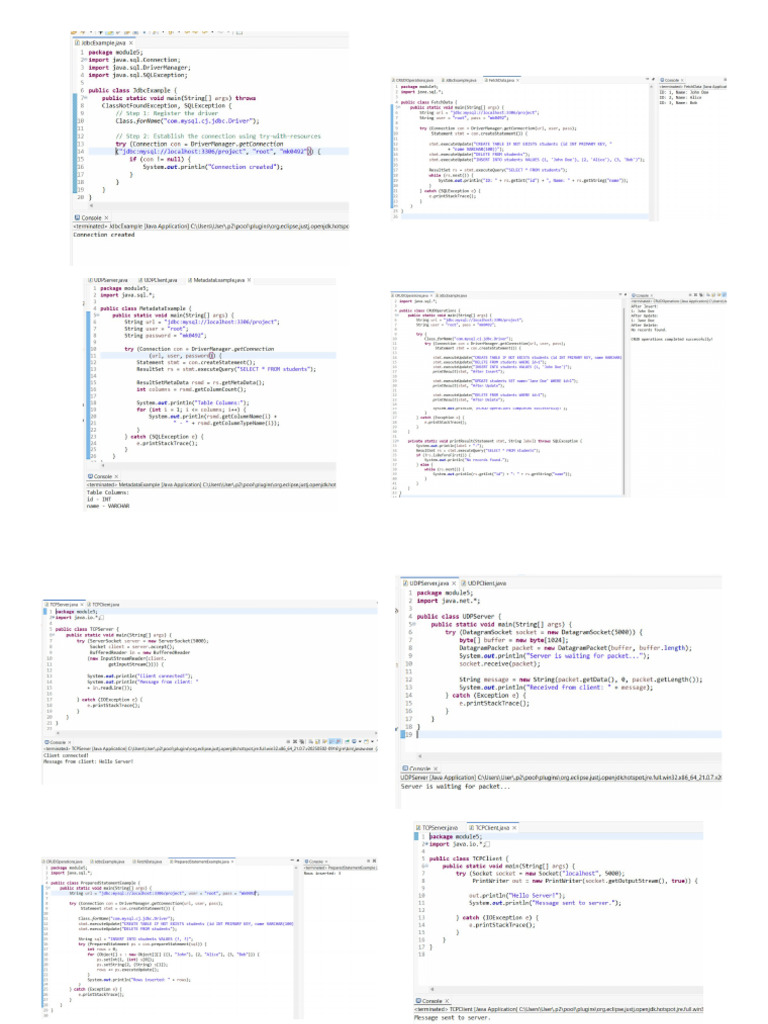
Task: Click 'public class JdbcExample {' code line
Action: click(133, 90)
